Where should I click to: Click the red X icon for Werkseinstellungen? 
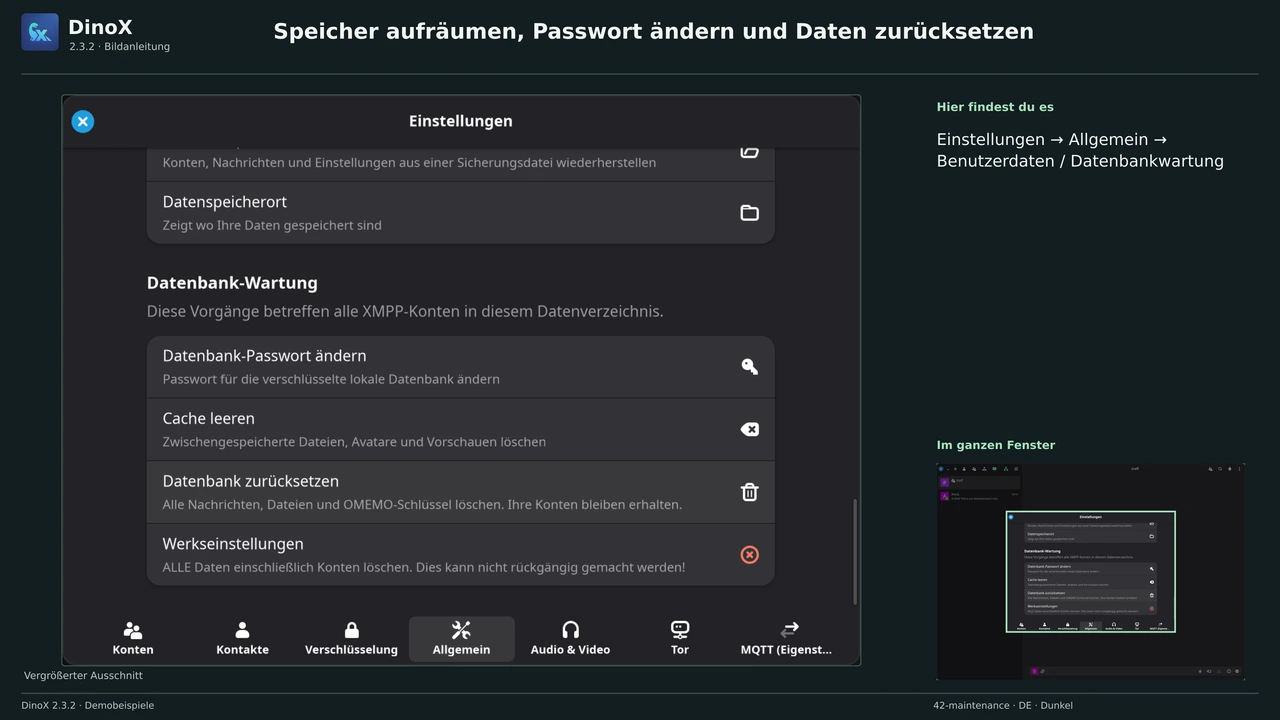coord(749,555)
